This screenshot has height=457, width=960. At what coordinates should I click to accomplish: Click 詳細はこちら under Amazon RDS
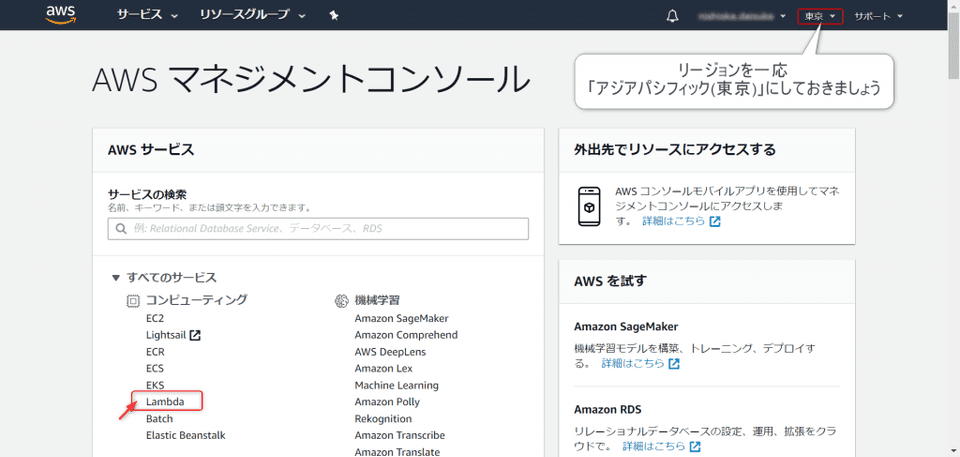(x=653, y=446)
